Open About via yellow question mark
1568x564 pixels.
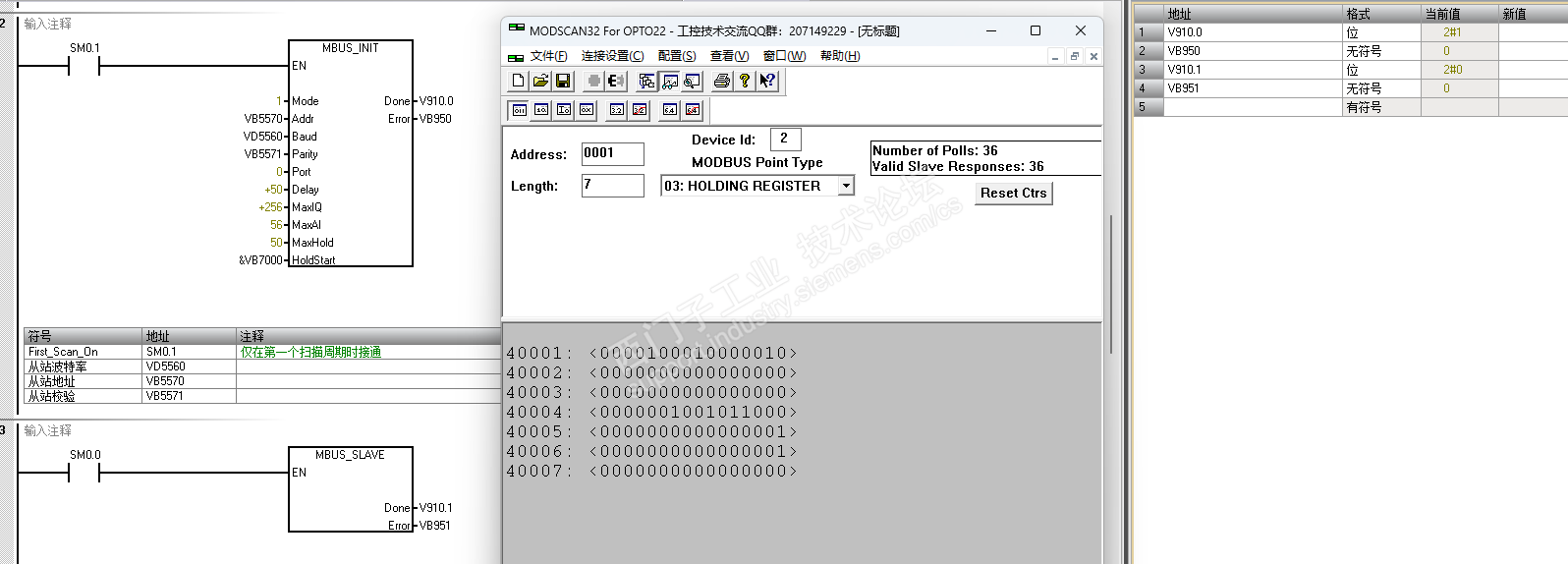point(745,81)
